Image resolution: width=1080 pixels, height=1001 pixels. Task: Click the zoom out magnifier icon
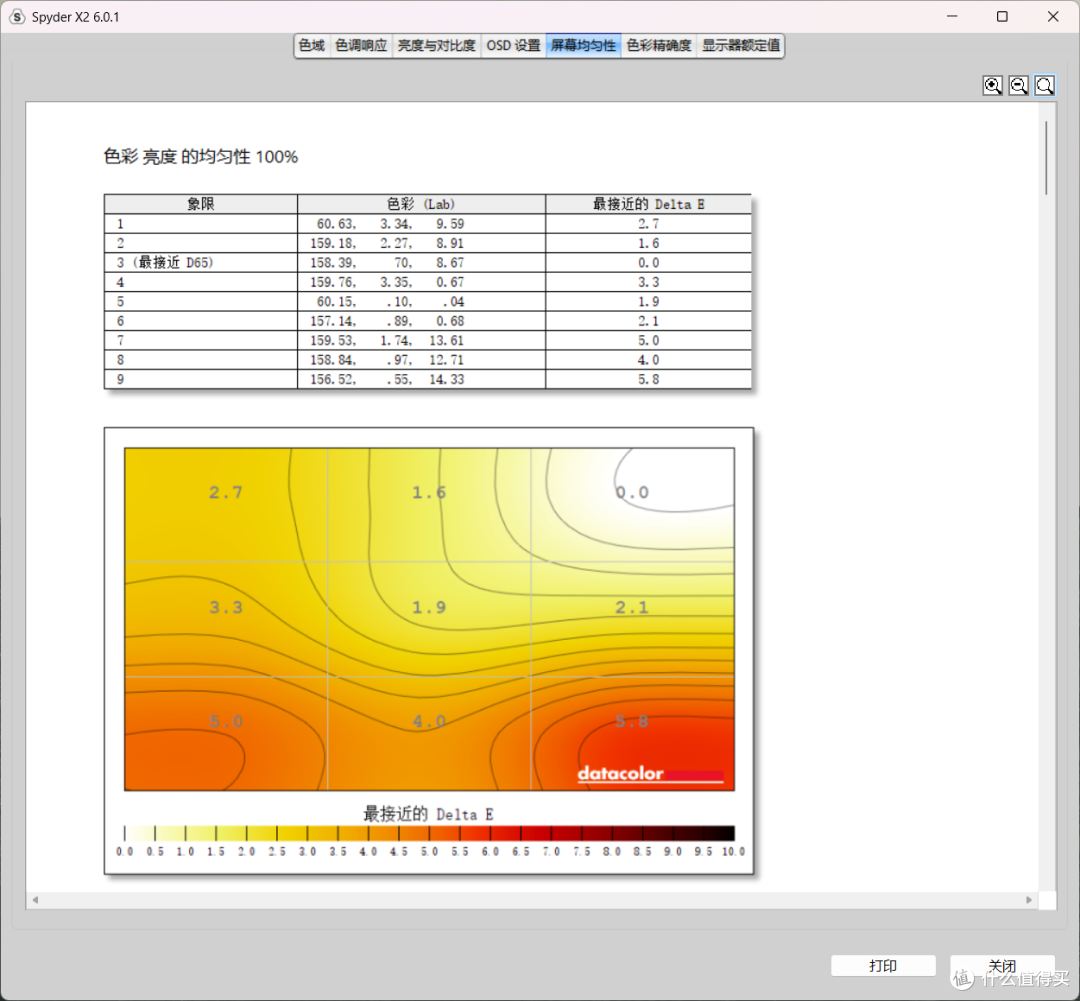coord(1019,85)
